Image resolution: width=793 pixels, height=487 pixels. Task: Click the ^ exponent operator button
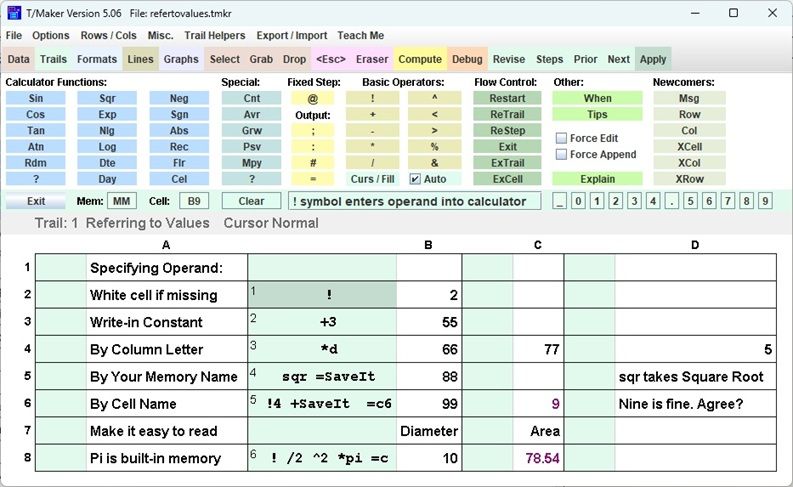(x=435, y=98)
